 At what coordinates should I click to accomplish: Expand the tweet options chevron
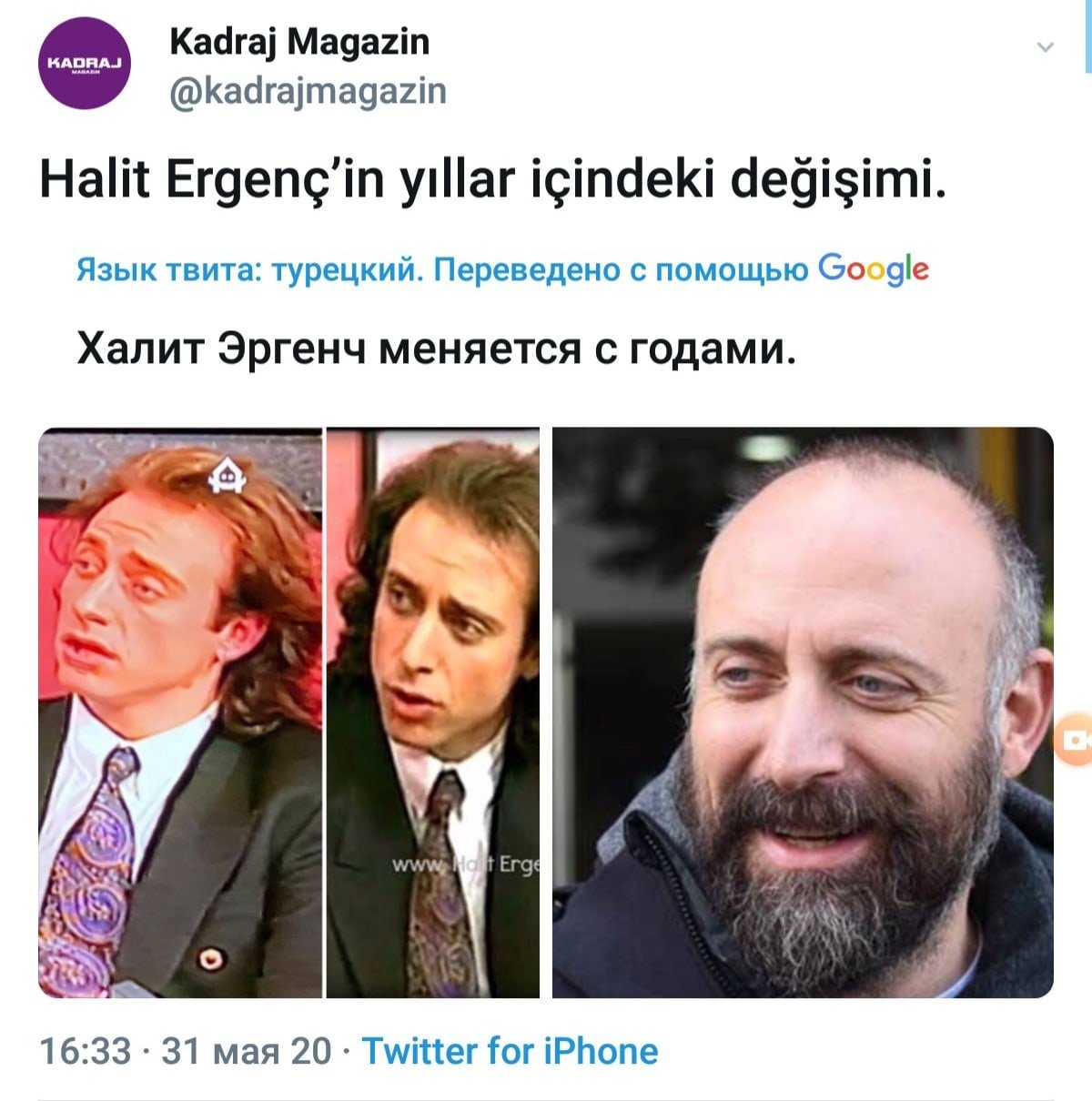coord(1046,47)
